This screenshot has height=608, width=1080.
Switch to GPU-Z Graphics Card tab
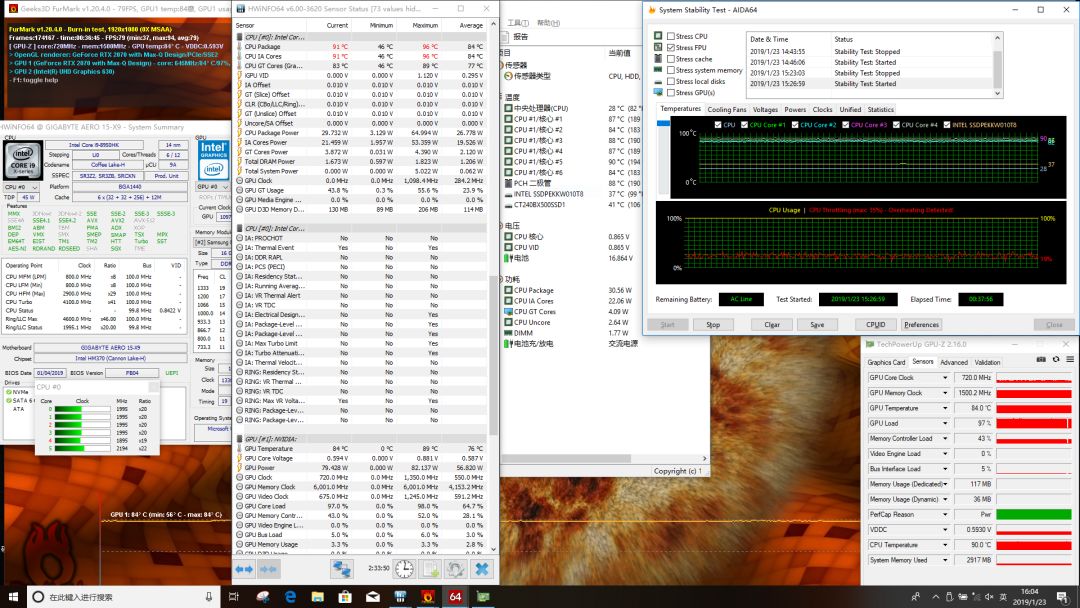tap(886, 362)
